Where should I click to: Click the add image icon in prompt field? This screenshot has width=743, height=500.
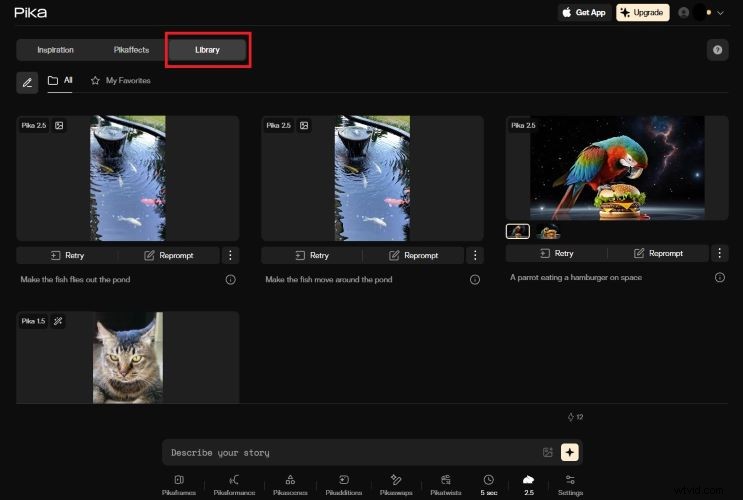pyautogui.click(x=547, y=452)
